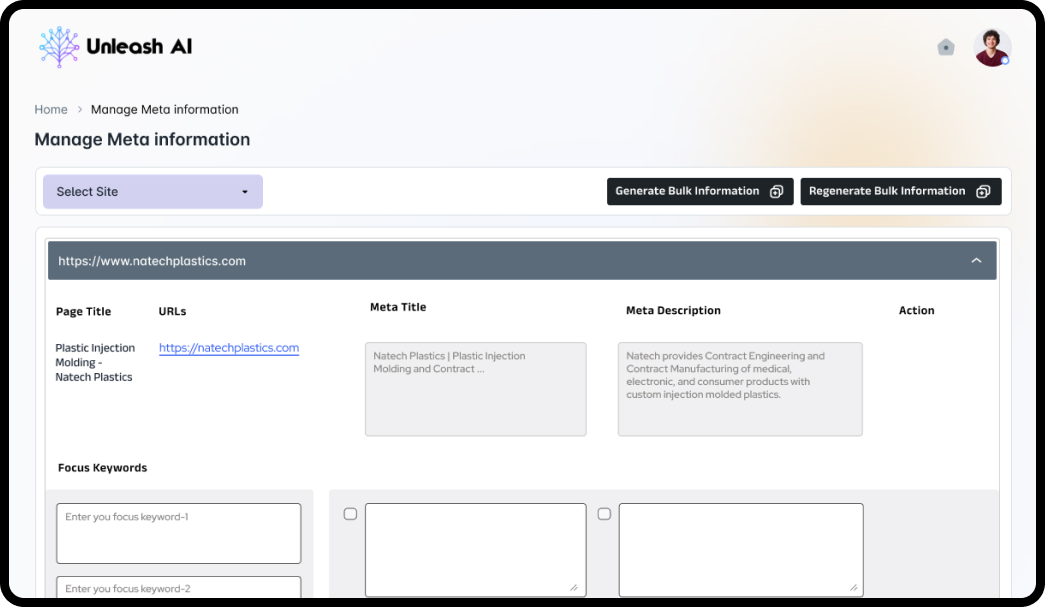This screenshot has height=607, width=1045.
Task: Tick the checkbox beside new meta description box
Action: 604,514
